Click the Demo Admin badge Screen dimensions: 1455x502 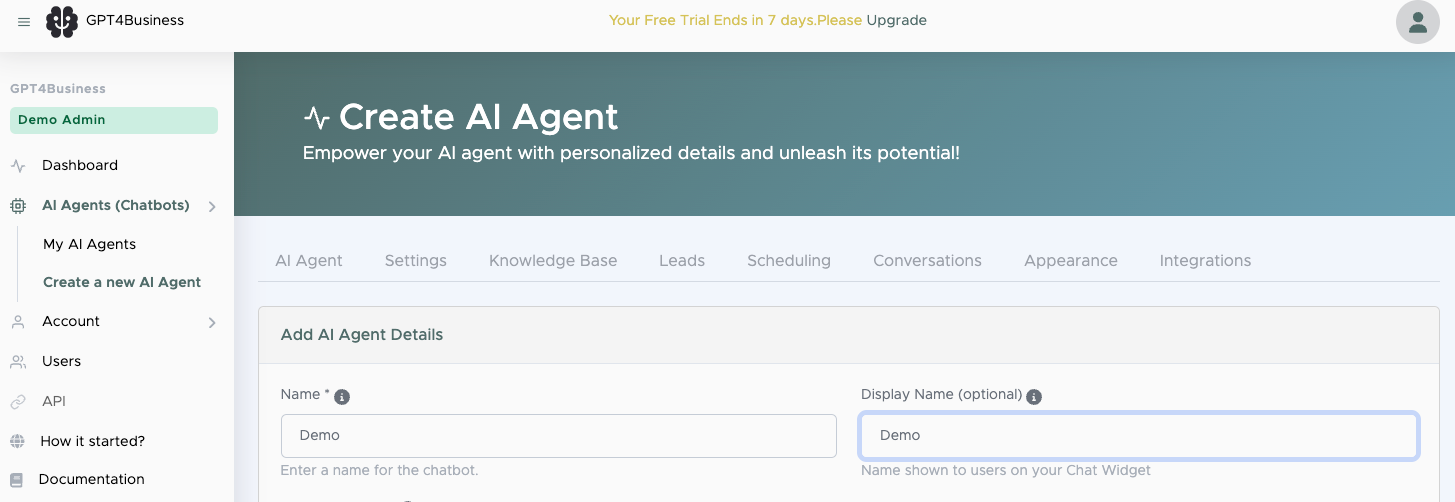(x=114, y=120)
